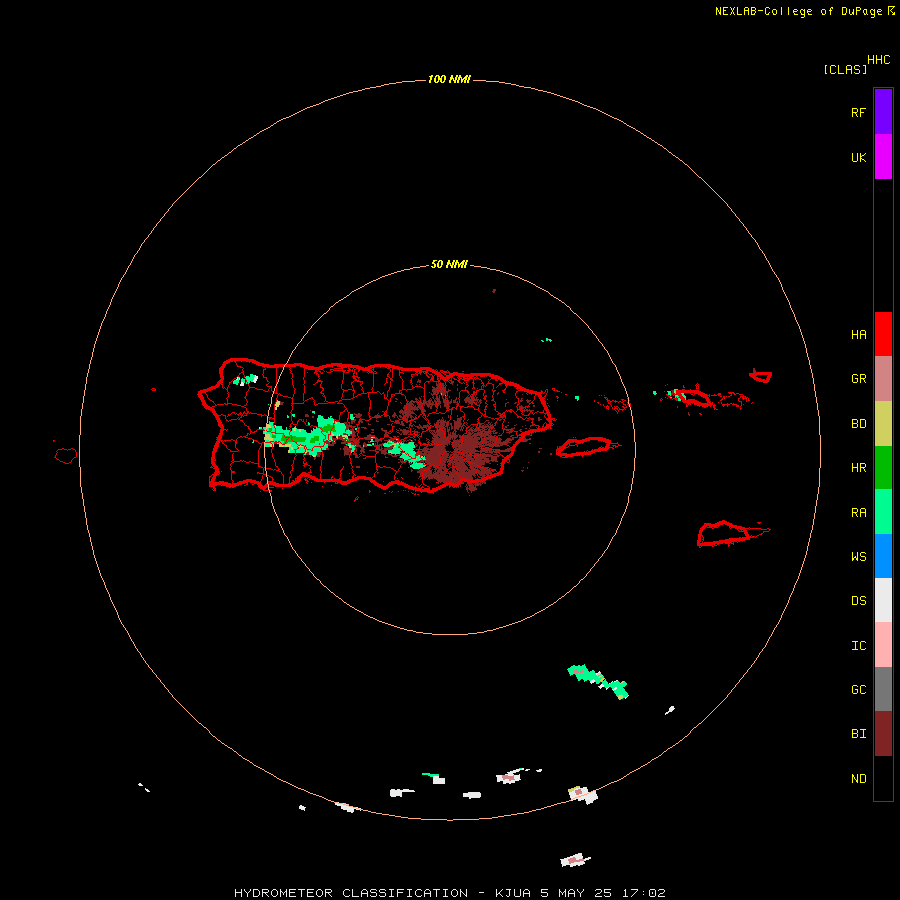
Task: Click the green rain cell southeast offshore
Action: tap(598, 681)
